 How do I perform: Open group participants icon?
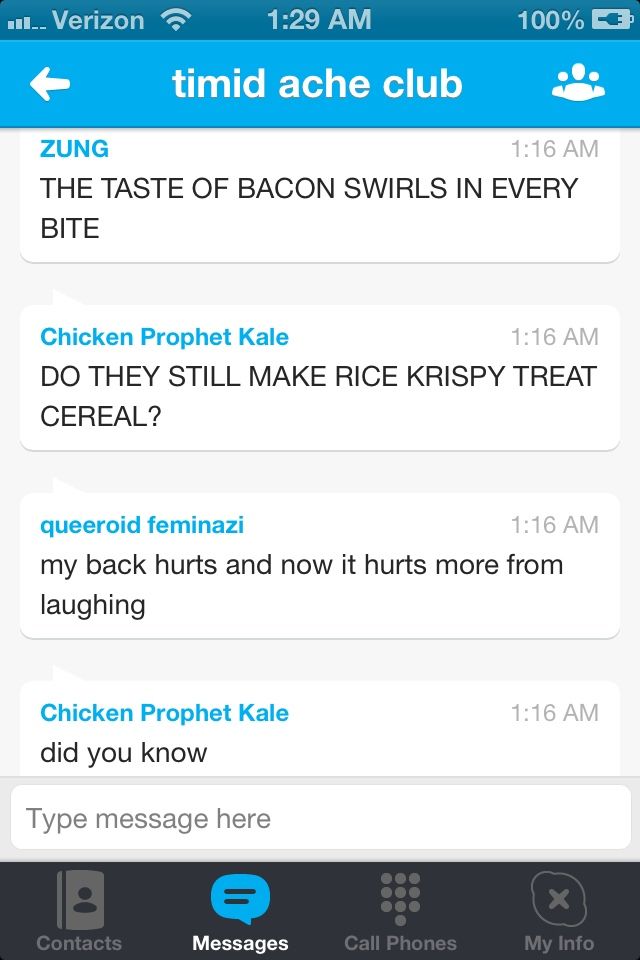coord(578,85)
